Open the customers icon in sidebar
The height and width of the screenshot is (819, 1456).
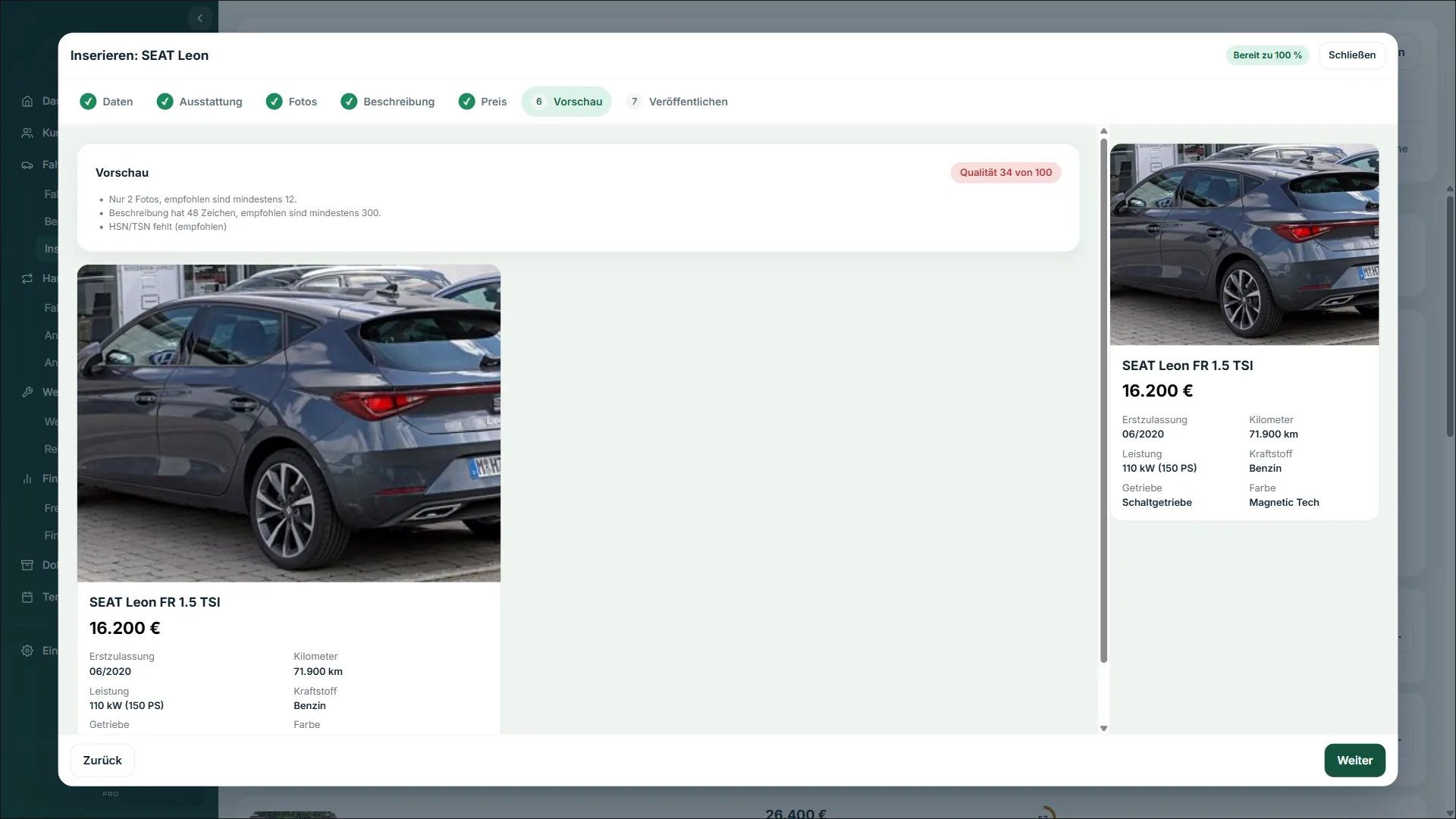click(27, 133)
